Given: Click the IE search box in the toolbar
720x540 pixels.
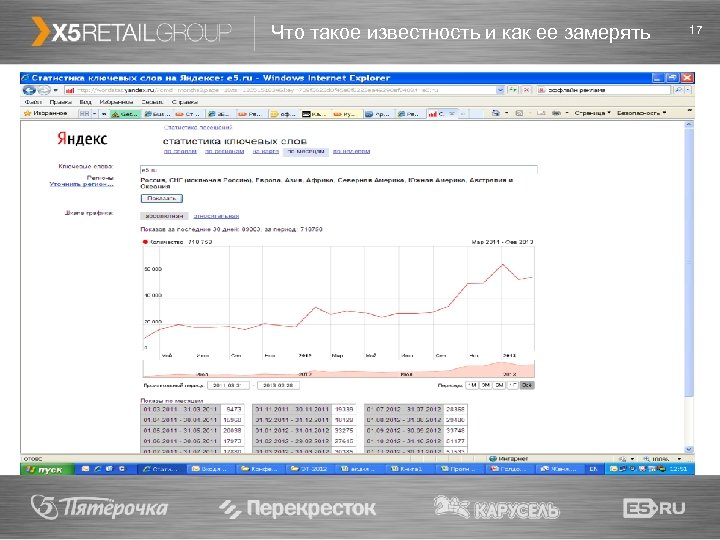Looking at the screenshot, I should (604, 90).
